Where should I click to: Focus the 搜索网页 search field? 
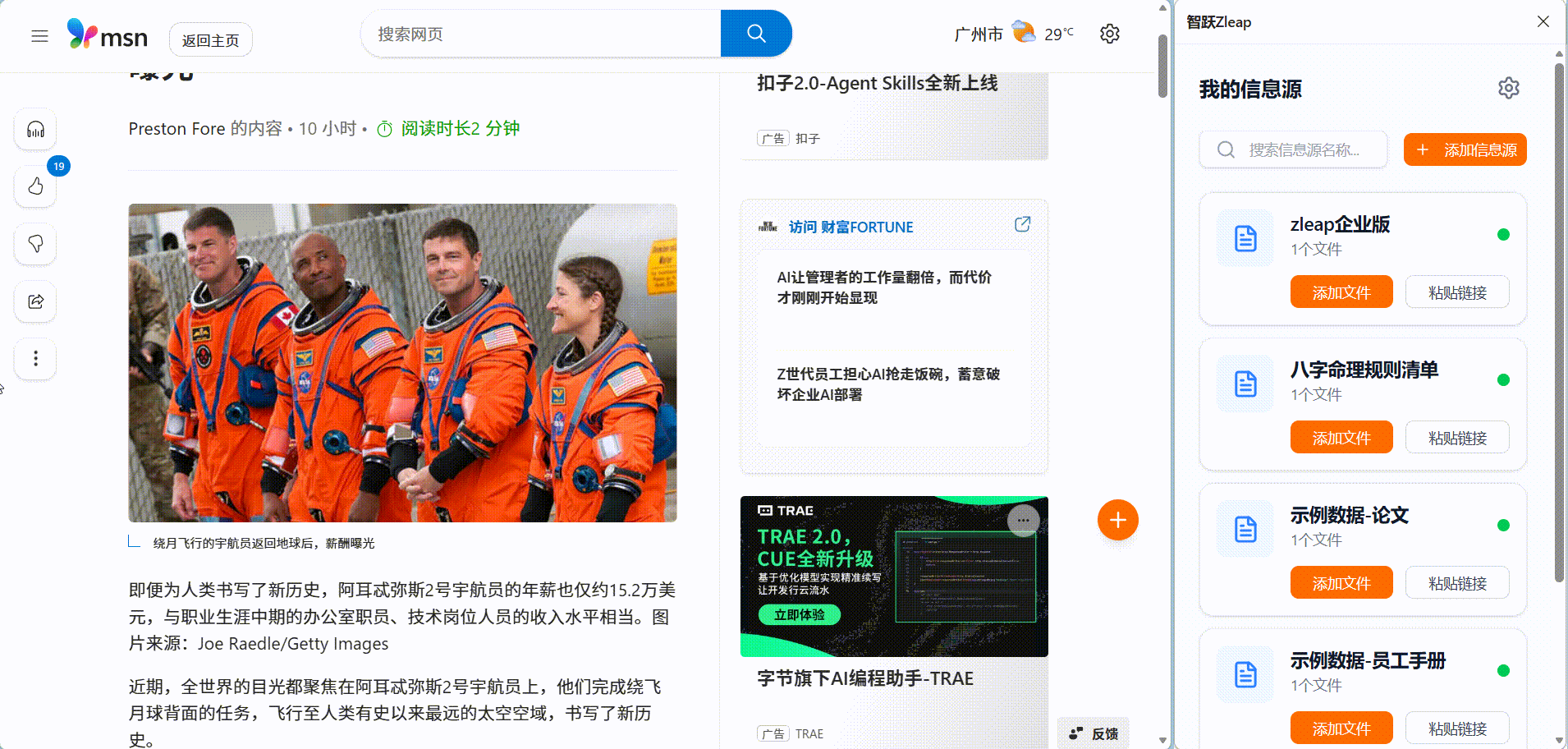(x=541, y=34)
